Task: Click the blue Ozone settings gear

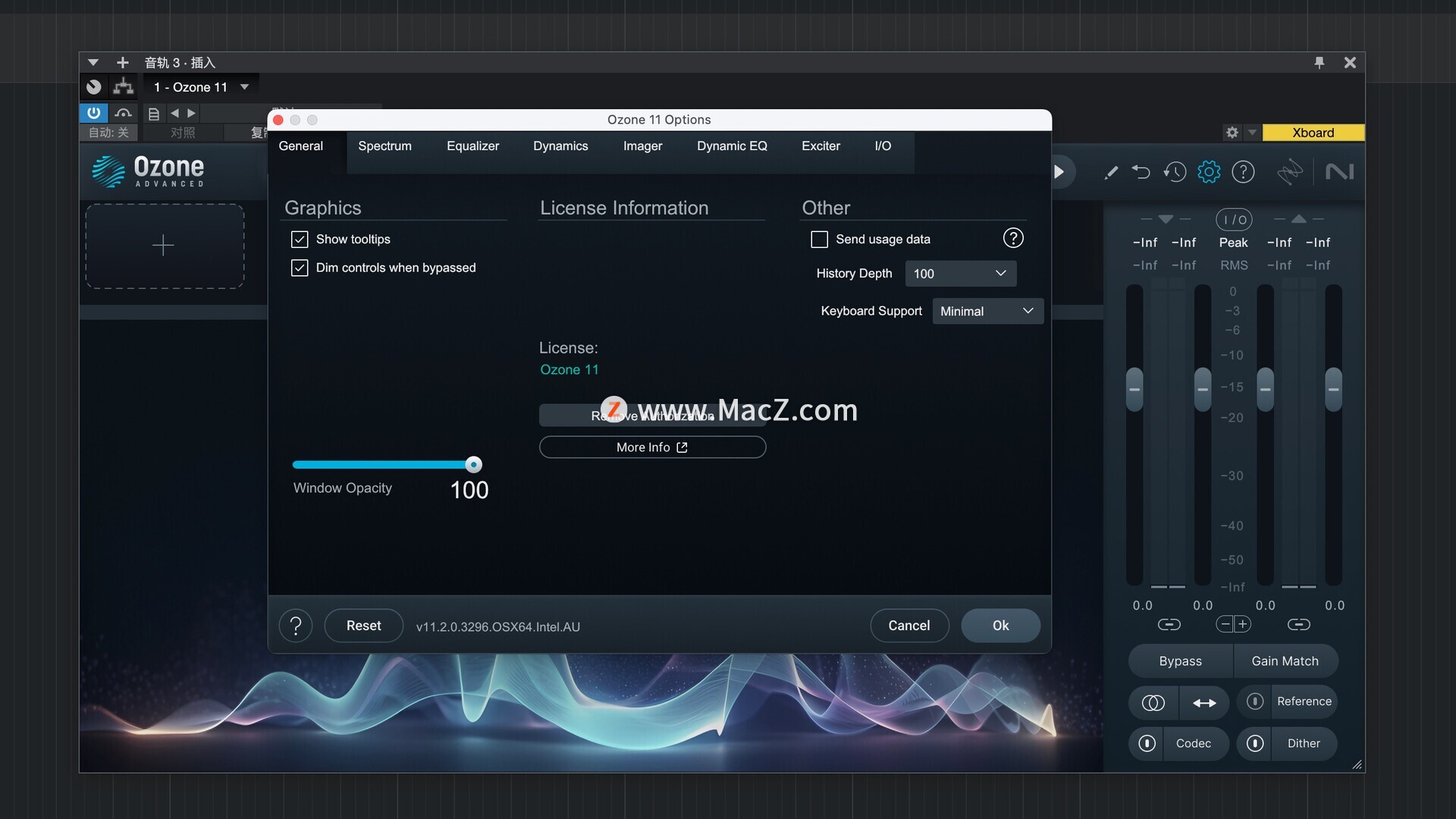Action: pyautogui.click(x=1209, y=172)
